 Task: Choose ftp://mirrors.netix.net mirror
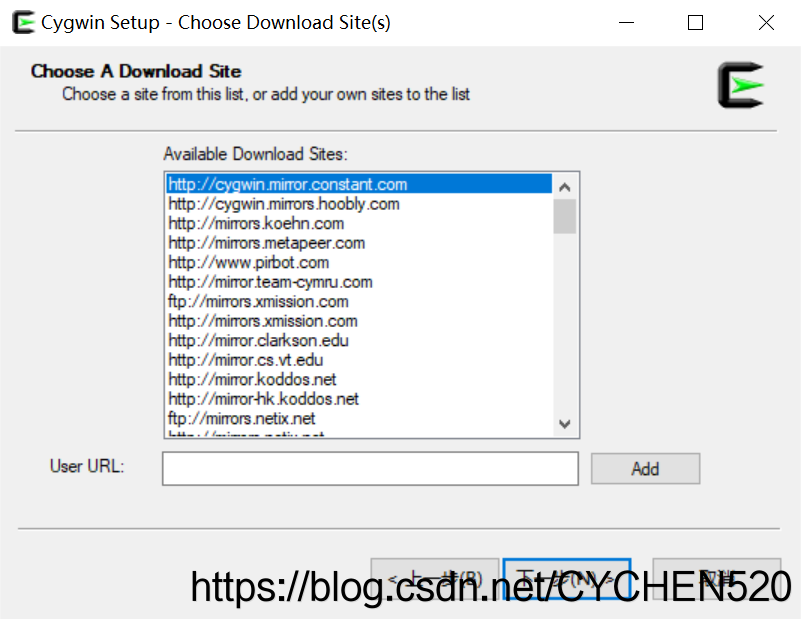click(359, 418)
